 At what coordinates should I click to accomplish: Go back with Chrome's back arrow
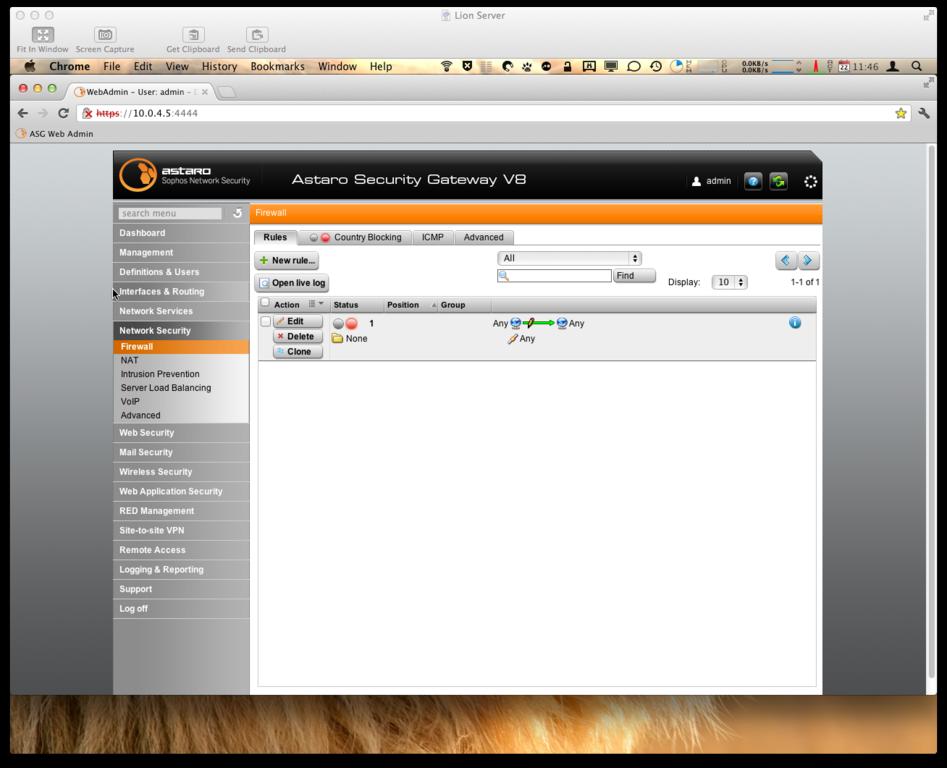[x=23, y=113]
